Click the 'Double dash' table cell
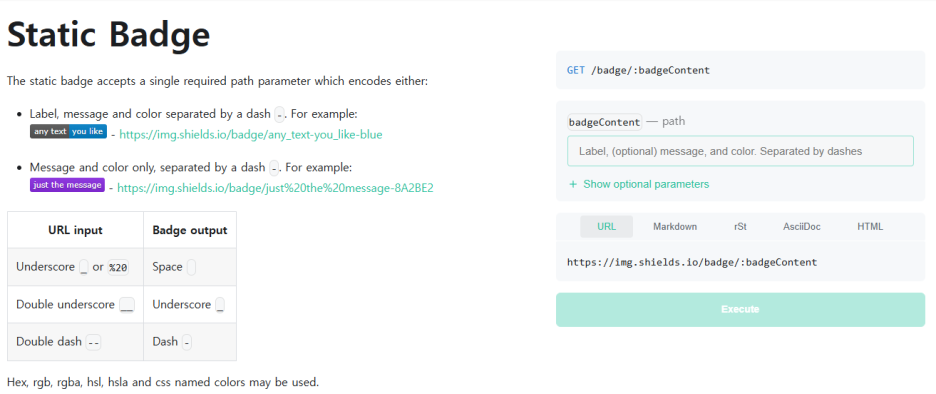Viewport: 936px width, 394px height. tap(75, 341)
